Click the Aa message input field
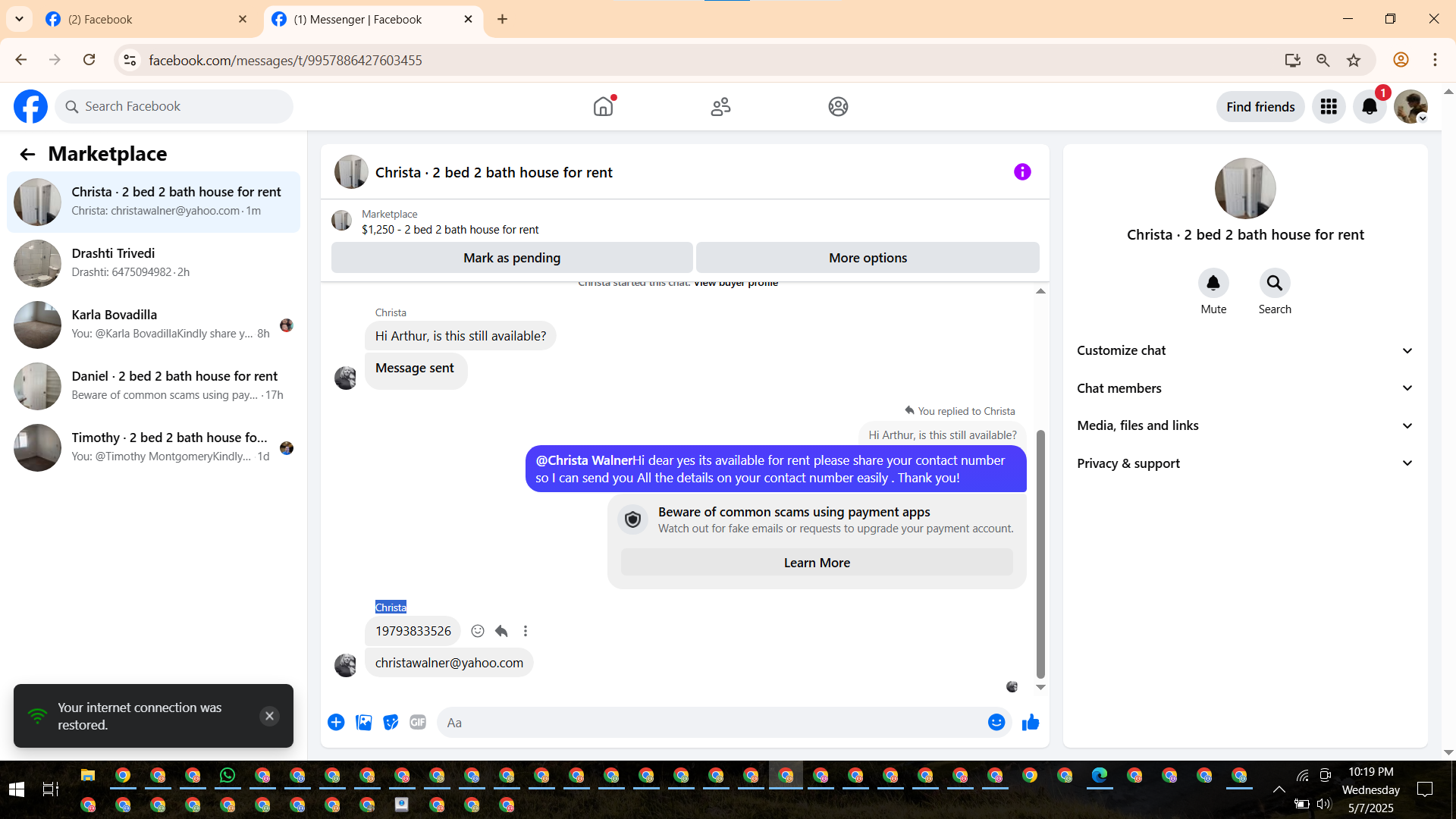 (x=713, y=723)
